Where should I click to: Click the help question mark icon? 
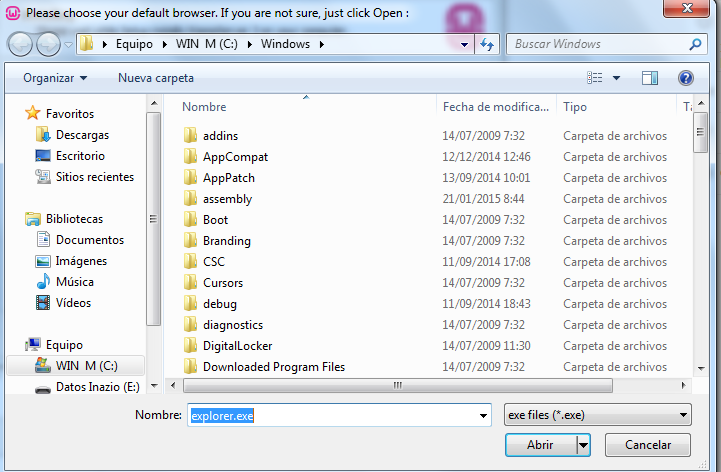(685, 78)
